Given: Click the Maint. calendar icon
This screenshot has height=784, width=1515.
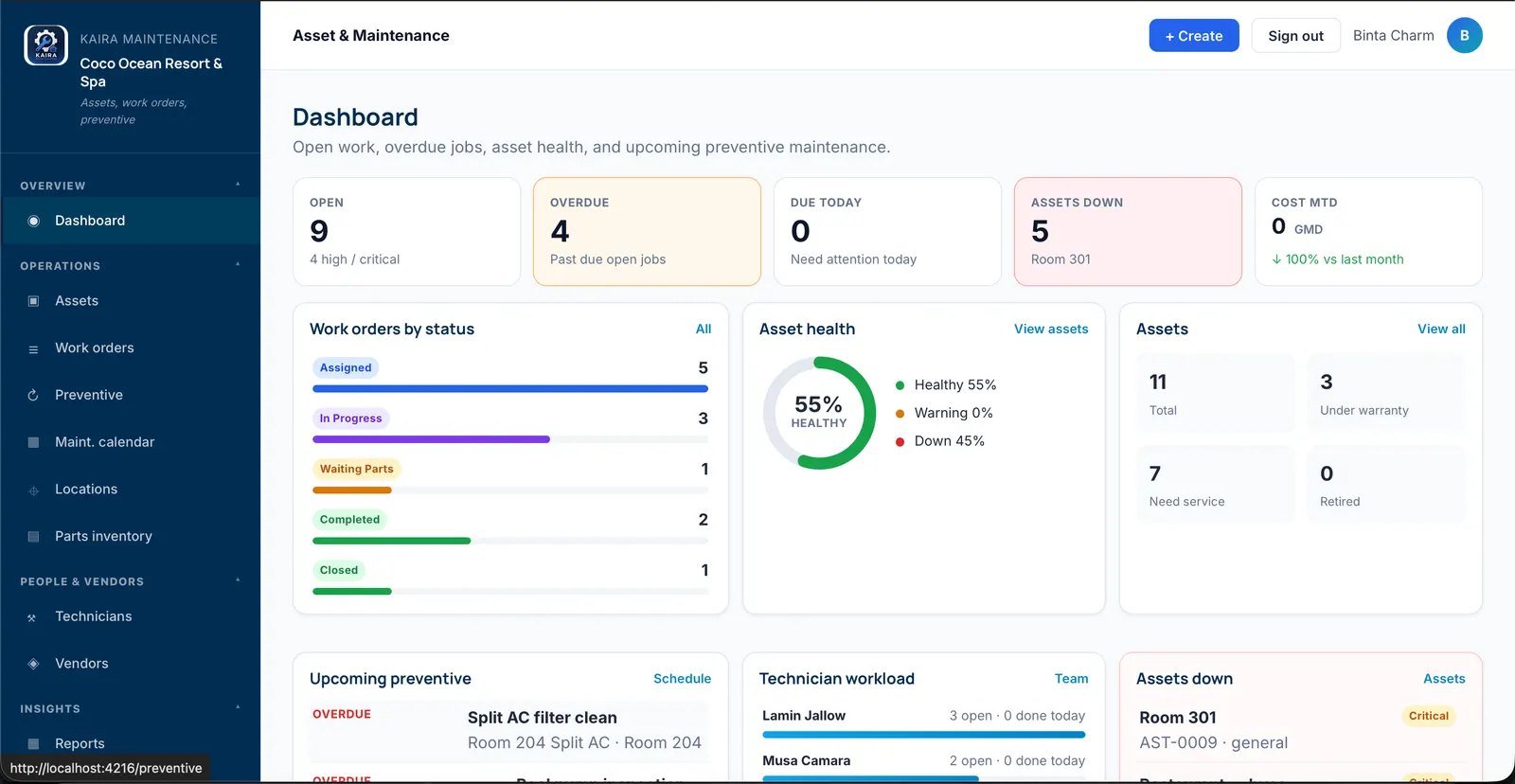Looking at the screenshot, I should point(33,442).
